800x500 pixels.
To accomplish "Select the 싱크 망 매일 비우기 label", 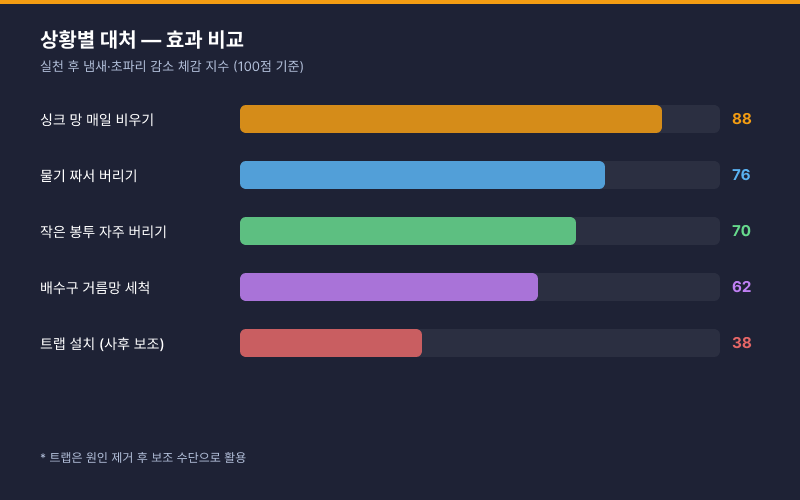I will [x=97, y=119].
